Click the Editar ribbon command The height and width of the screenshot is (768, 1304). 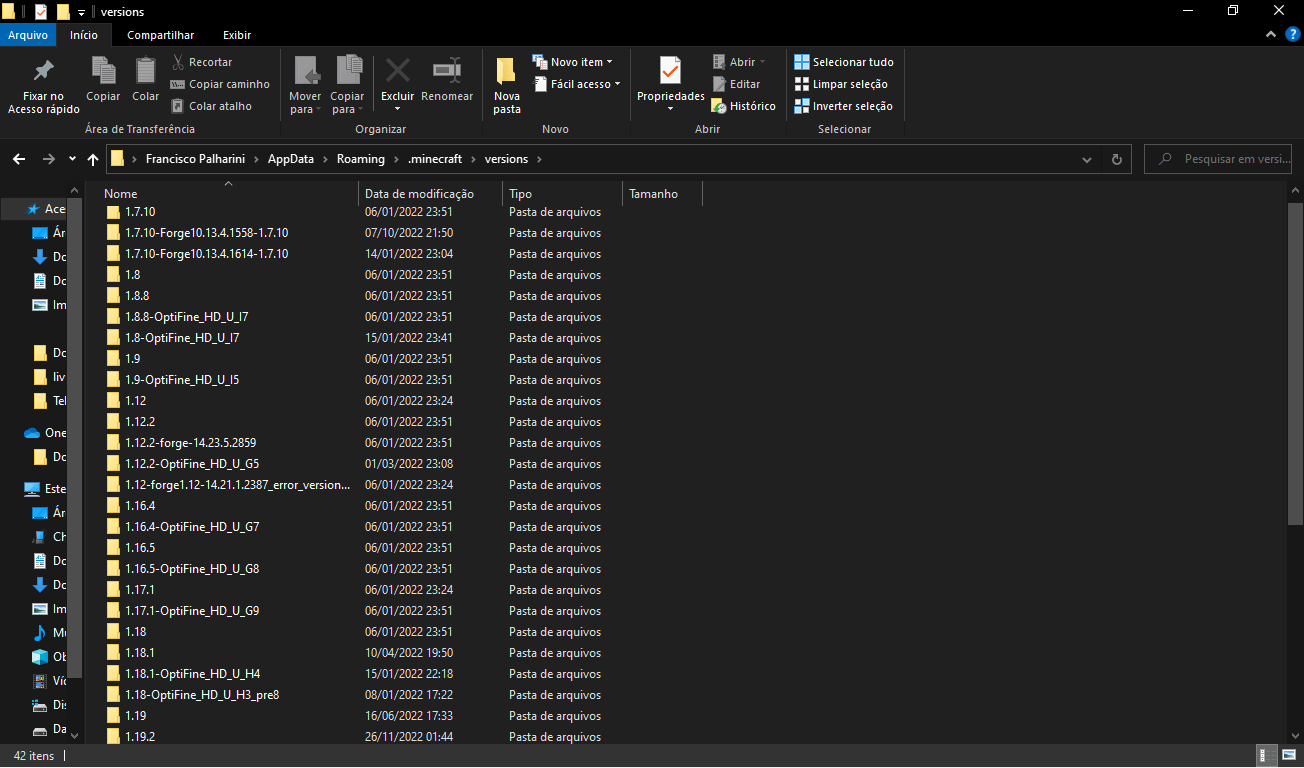tap(736, 84)
